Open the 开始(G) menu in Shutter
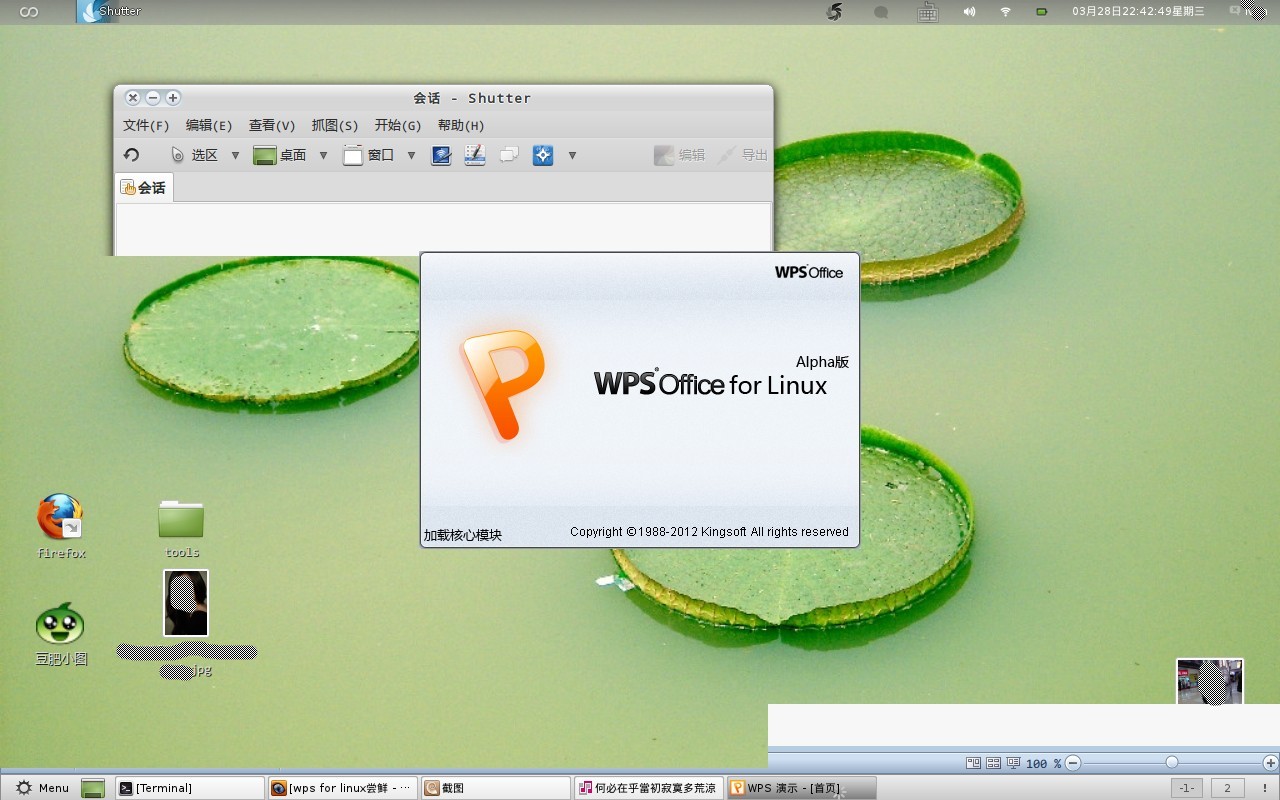1280x800 pixels. (x=398, y=125)
